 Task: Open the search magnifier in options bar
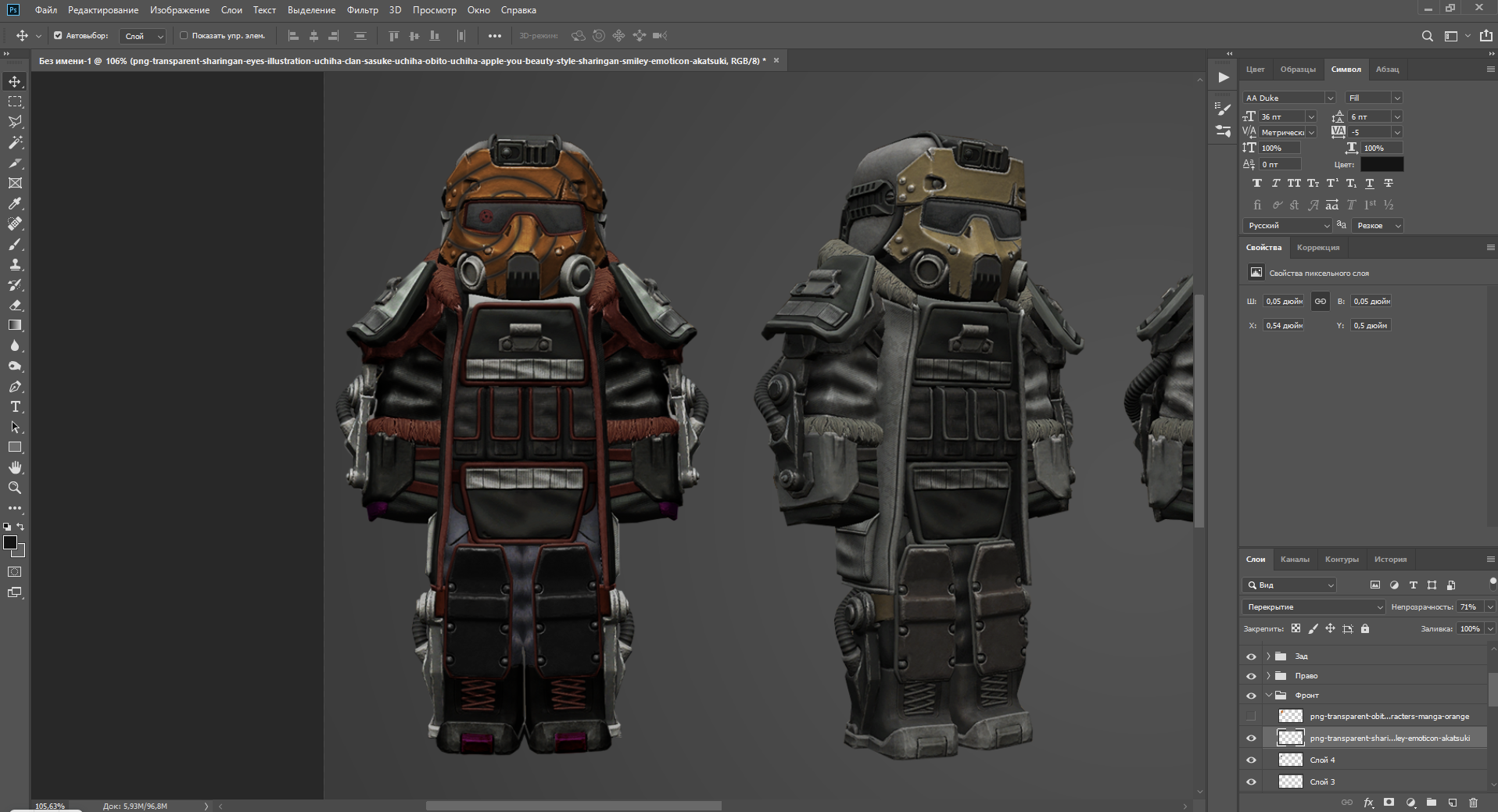tap(1427, 36)
